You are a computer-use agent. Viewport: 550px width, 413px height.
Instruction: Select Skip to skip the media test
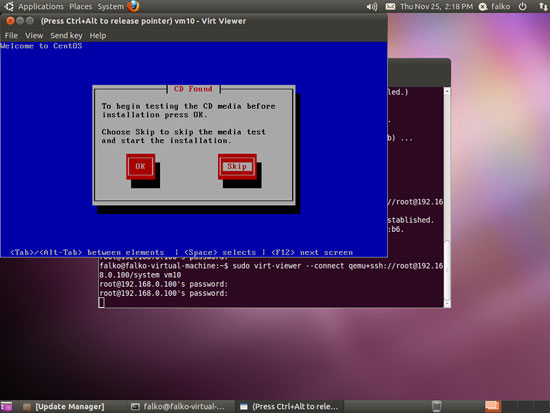pos(237,166)
